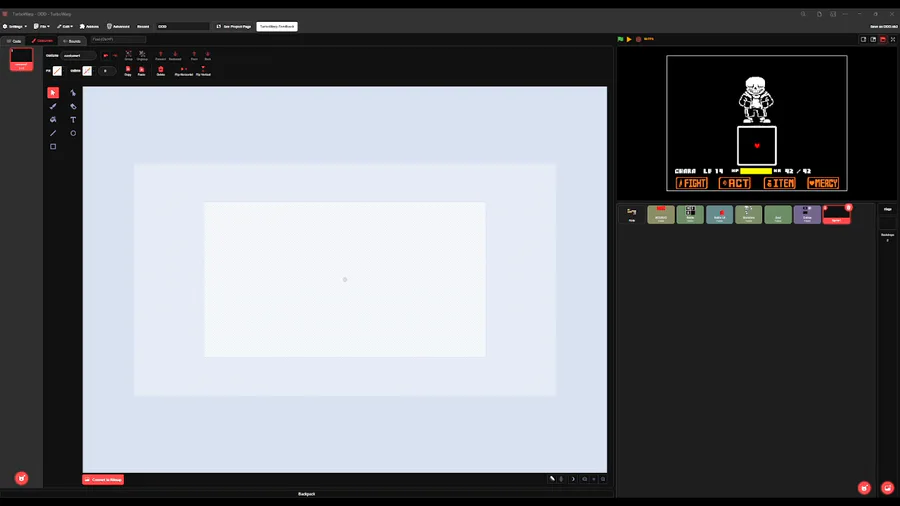This screenshot has height=506, width=900.
Task: Click the Redo arrow icon
Action: (x=115, y=56)
